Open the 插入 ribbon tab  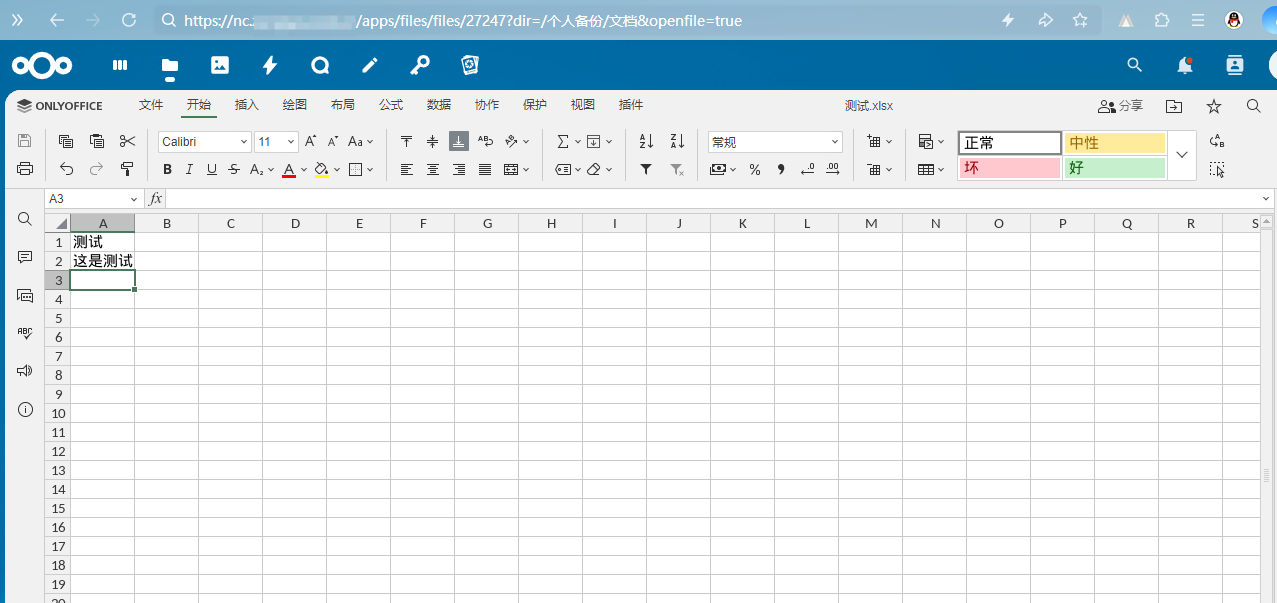[246, 105]
